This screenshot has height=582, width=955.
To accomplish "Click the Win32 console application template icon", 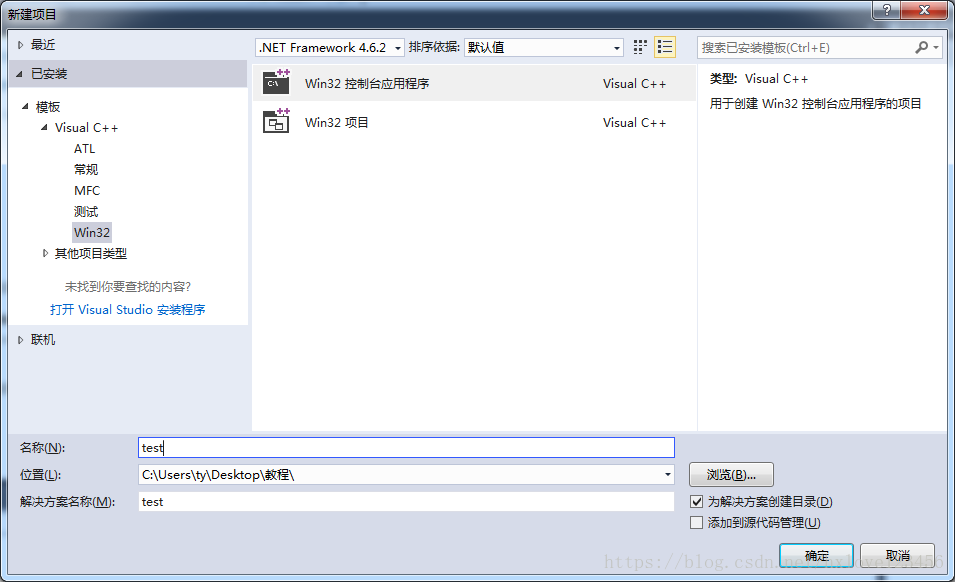I will (x=276, y=83).
